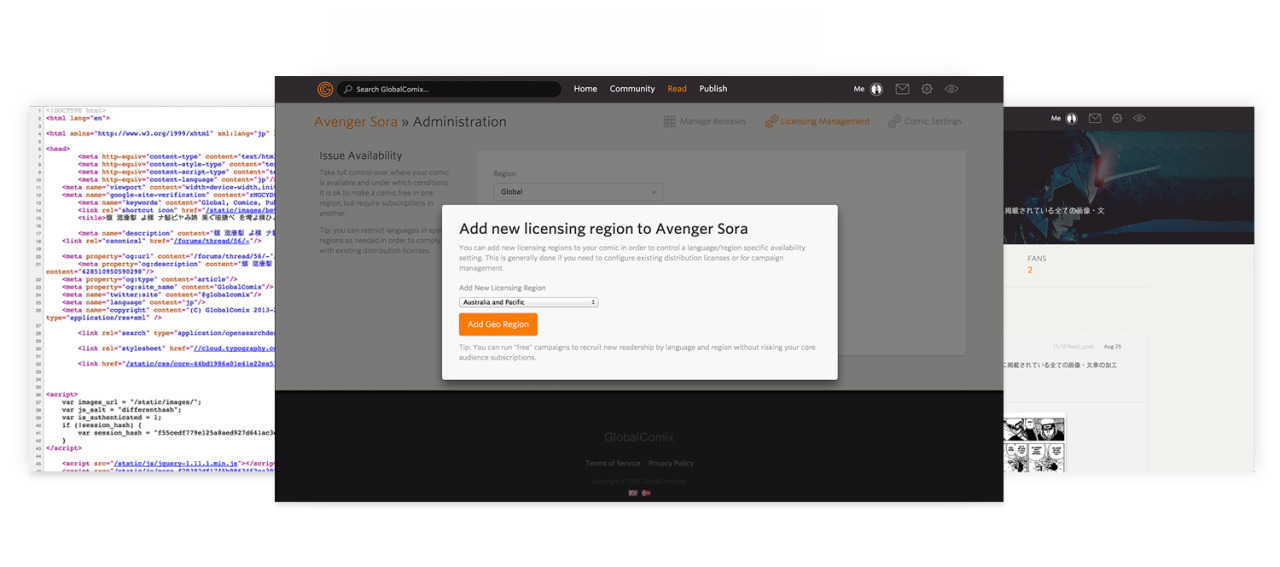Go to the Community menu item
The width and height of the screenshot is (1280, 567).
632,89
